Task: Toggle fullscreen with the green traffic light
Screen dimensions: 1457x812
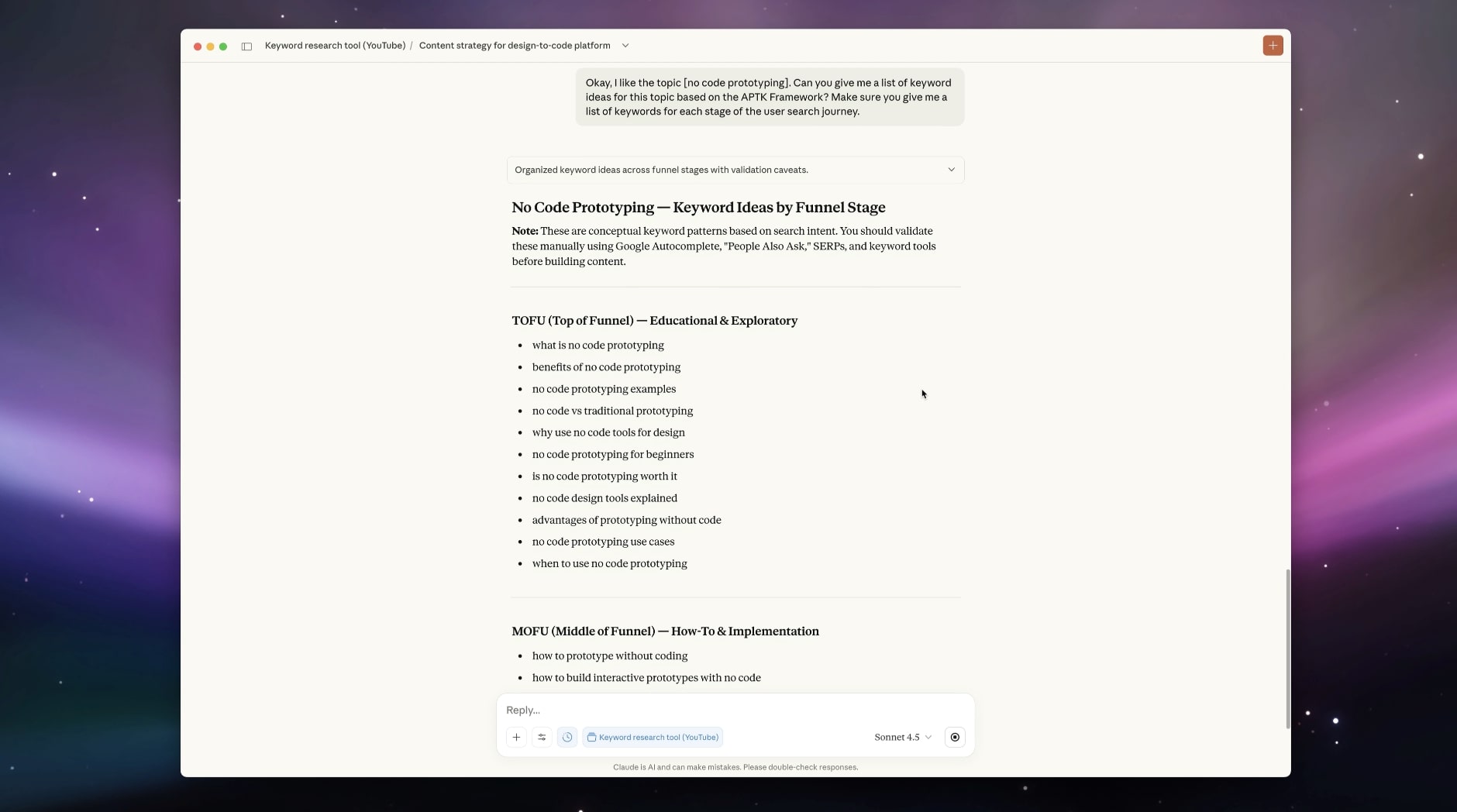Action: click(223, 46)
